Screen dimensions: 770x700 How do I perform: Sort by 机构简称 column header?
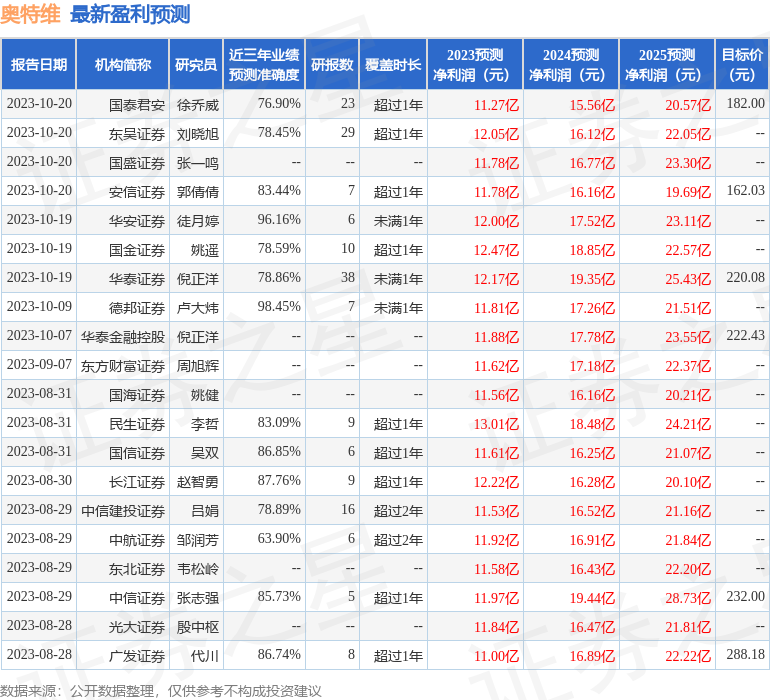(123, 65)
